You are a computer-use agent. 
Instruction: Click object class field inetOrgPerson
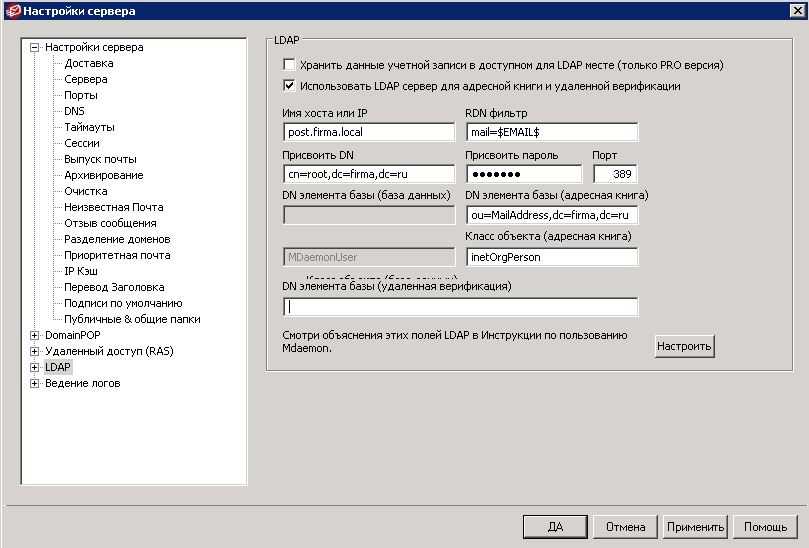(x=552, y=257)
